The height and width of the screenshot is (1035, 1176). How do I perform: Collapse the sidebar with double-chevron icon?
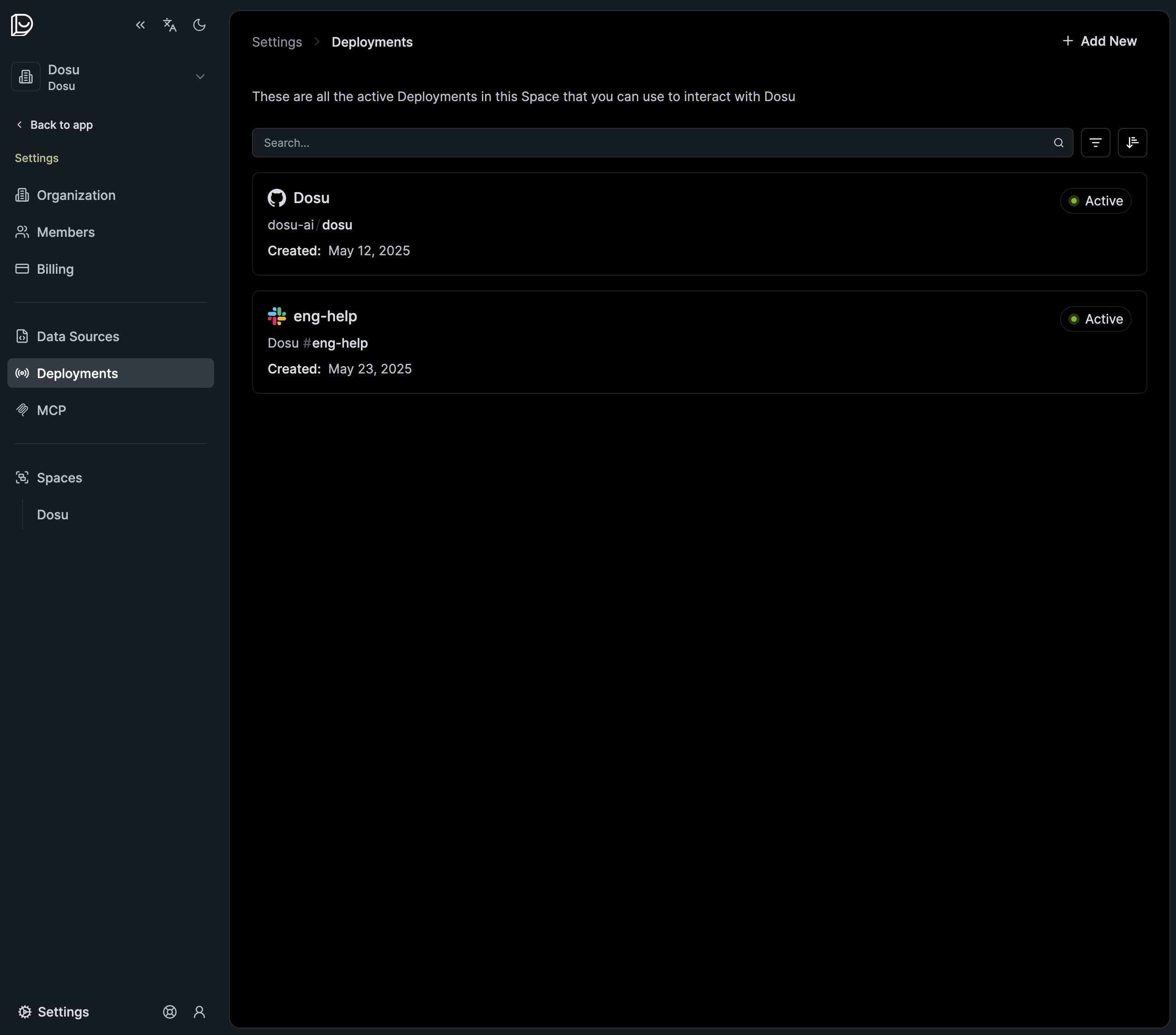(x=140, y=25)
